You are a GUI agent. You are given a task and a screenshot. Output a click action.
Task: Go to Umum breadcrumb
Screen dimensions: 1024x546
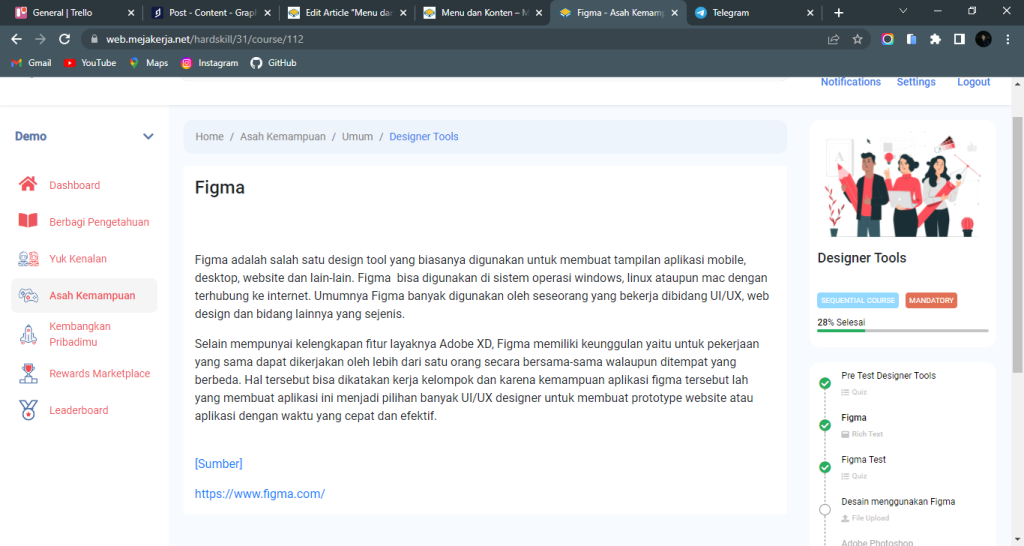coord(357,136)
